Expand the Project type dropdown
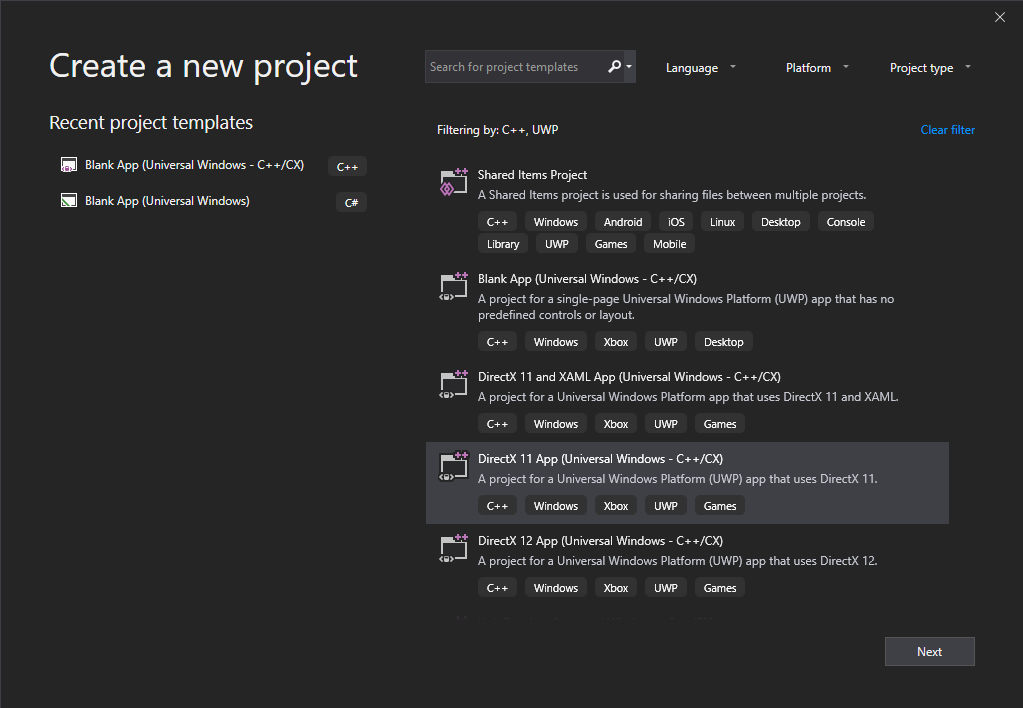 (930, 68)
